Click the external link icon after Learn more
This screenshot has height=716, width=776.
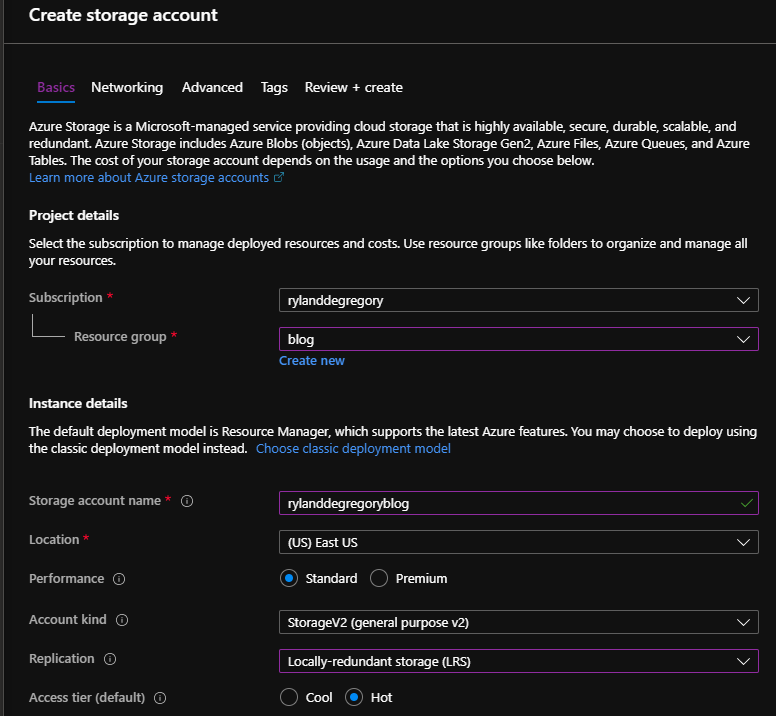[x=279, y=177]
